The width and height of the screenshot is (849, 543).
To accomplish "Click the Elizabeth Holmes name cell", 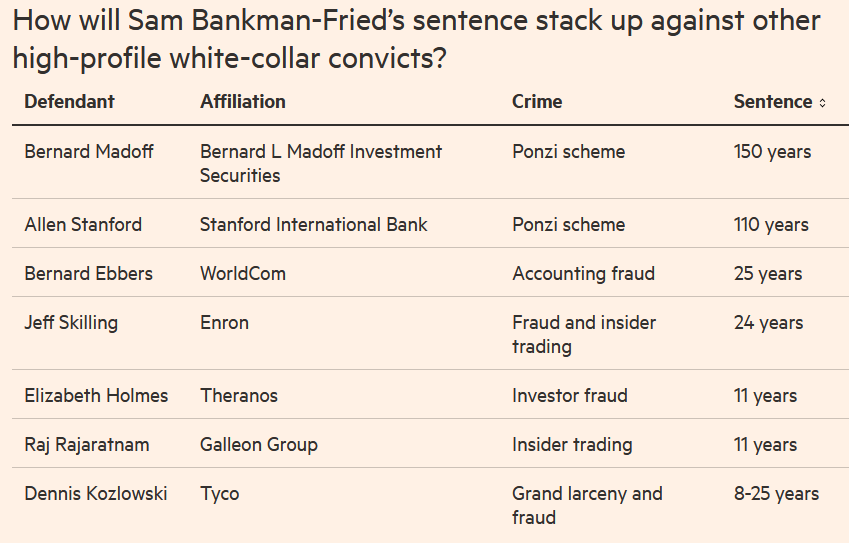I will (x=96, y=396).
